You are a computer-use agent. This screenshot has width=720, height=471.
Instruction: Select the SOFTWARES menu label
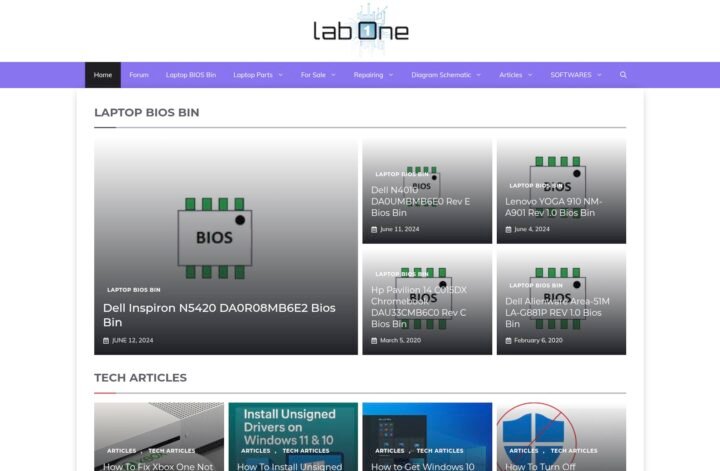pyautogui.click(x=571, y=75)
